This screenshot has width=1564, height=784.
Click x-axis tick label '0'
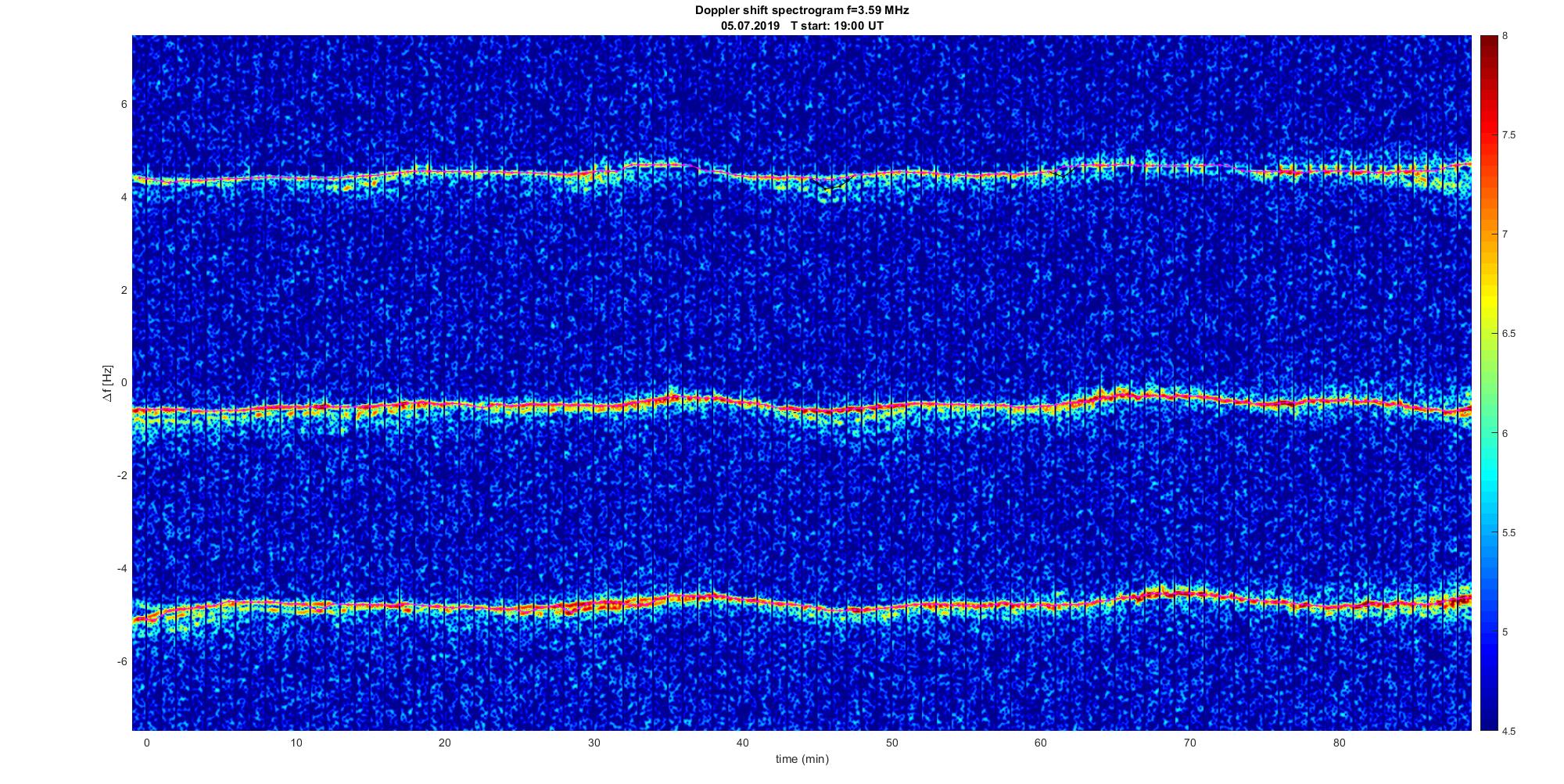[x=146, y=743]
